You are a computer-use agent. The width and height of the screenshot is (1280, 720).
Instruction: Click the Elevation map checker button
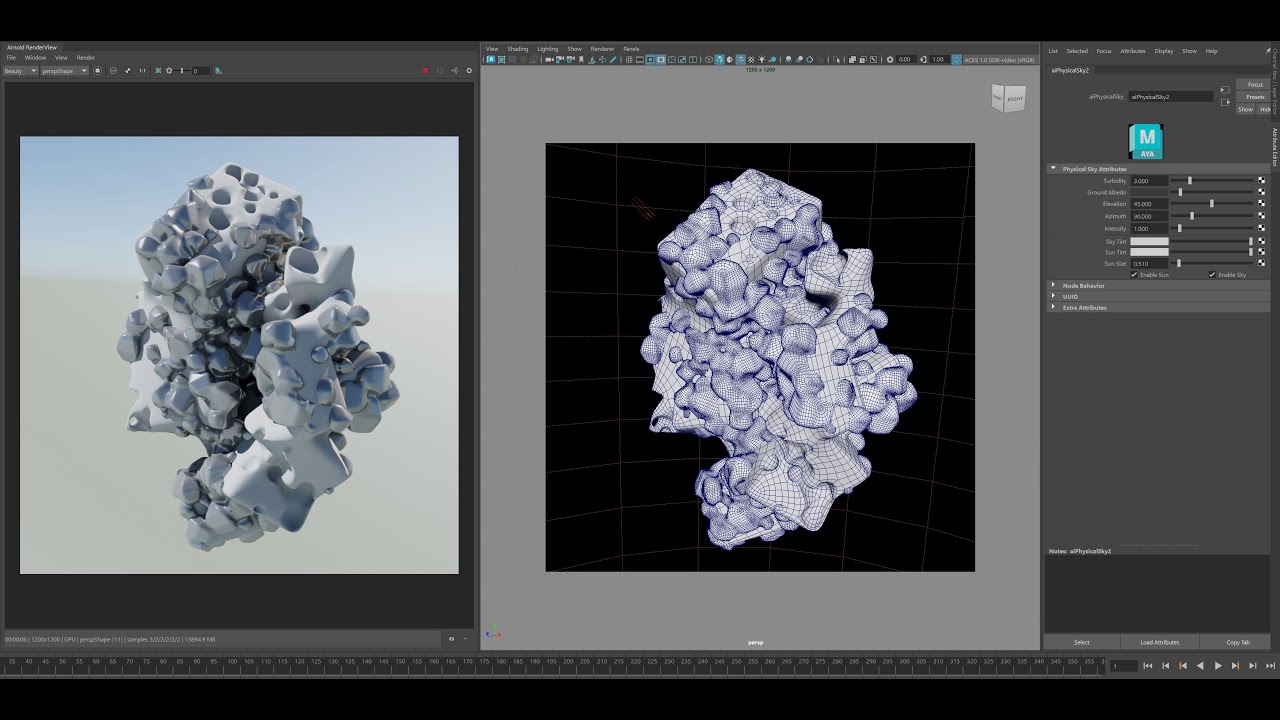pyautogui.click(x=1261, y=204)
